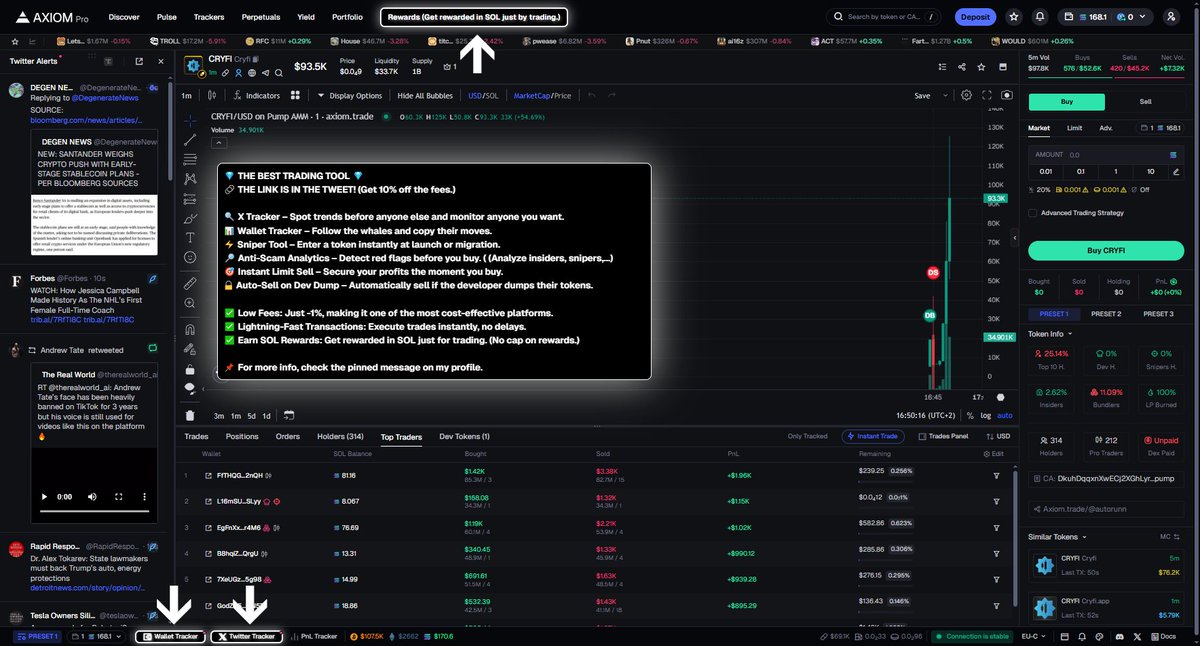The width and height of the screenshot is (1200, 646).
Task: Enable the Advanced Trading Strategy checkbox
Action: point(1033,212)
